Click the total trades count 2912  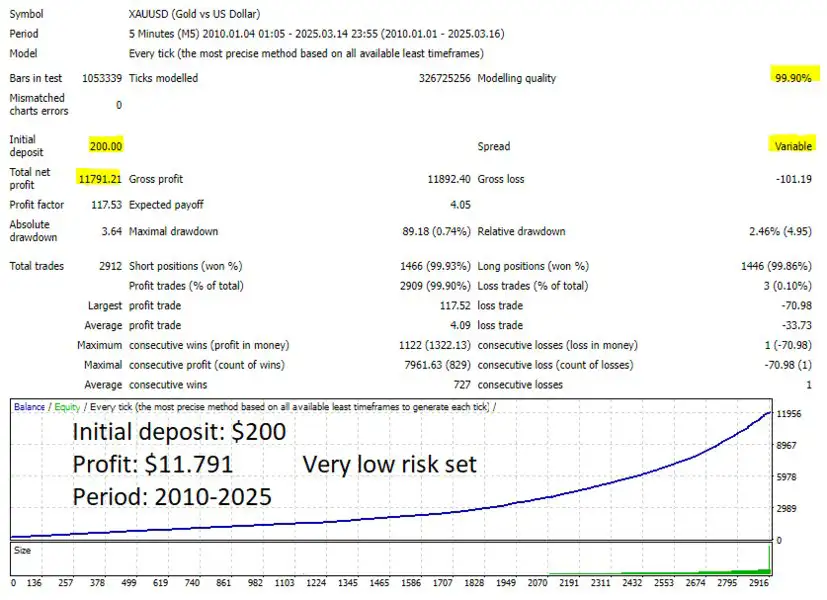click(x=107, y=266)
